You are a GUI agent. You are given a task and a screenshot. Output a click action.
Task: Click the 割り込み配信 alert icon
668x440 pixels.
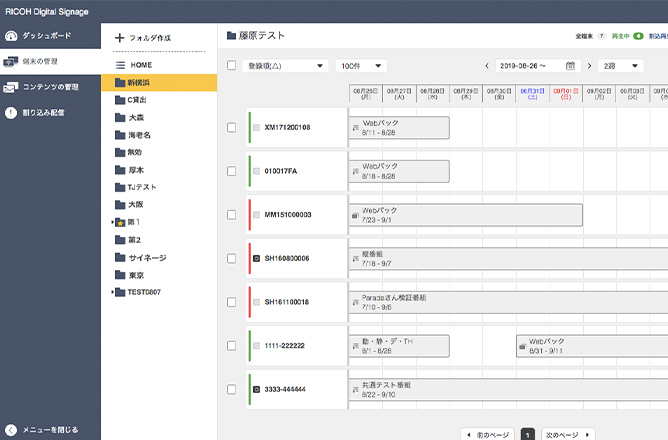click(x=11, y=112)
